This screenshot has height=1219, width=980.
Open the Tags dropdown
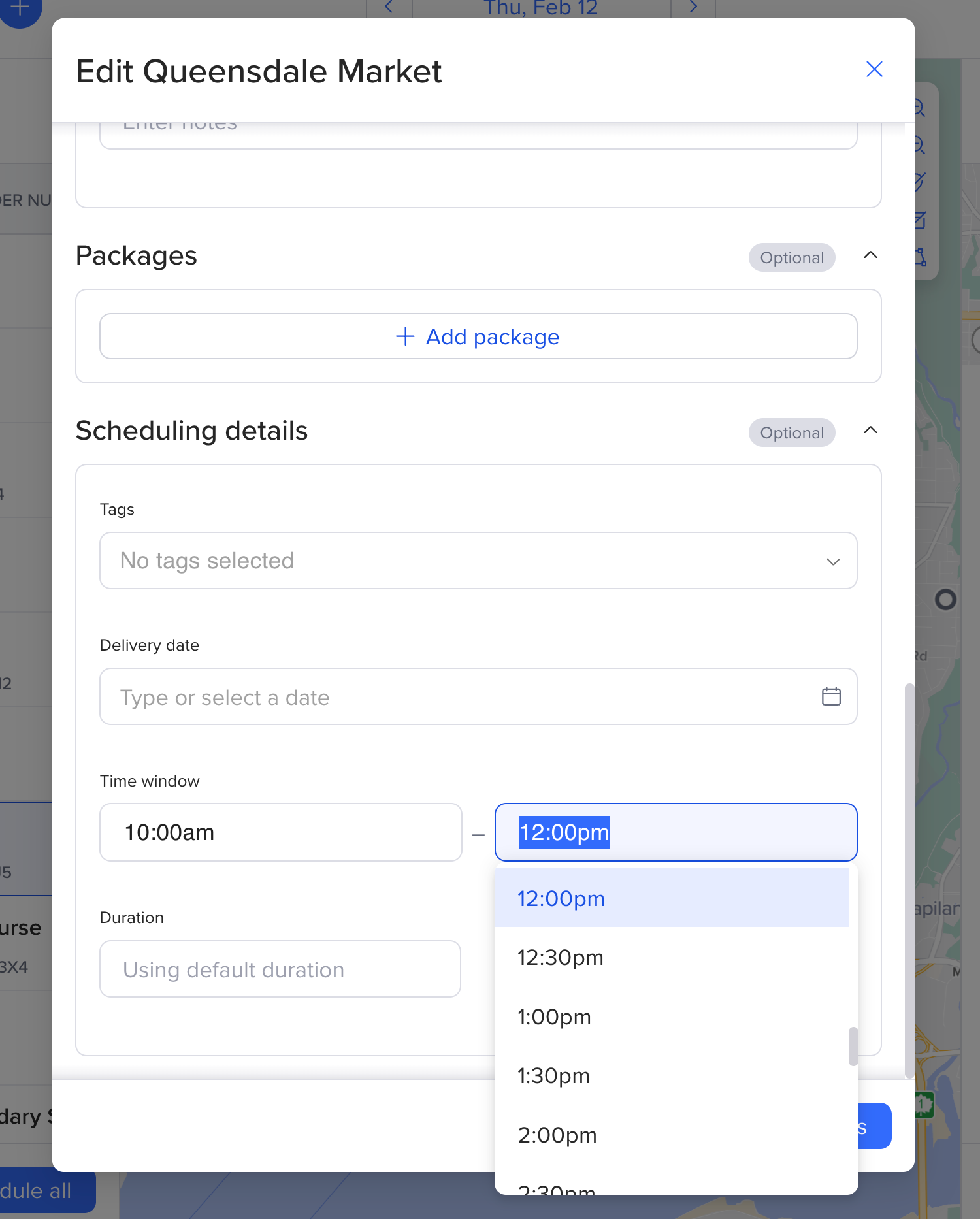tap(478, 561)
